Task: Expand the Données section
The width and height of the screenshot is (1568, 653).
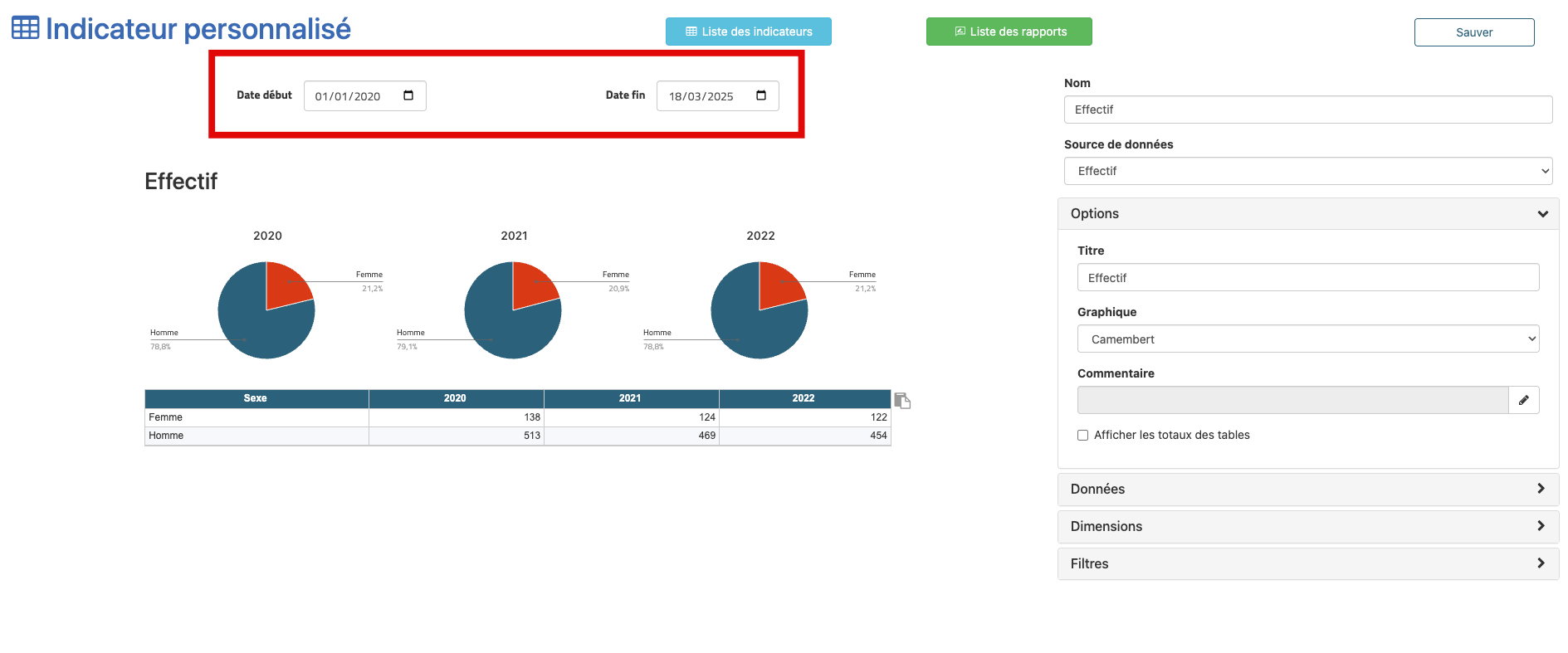Action: 1308,489
